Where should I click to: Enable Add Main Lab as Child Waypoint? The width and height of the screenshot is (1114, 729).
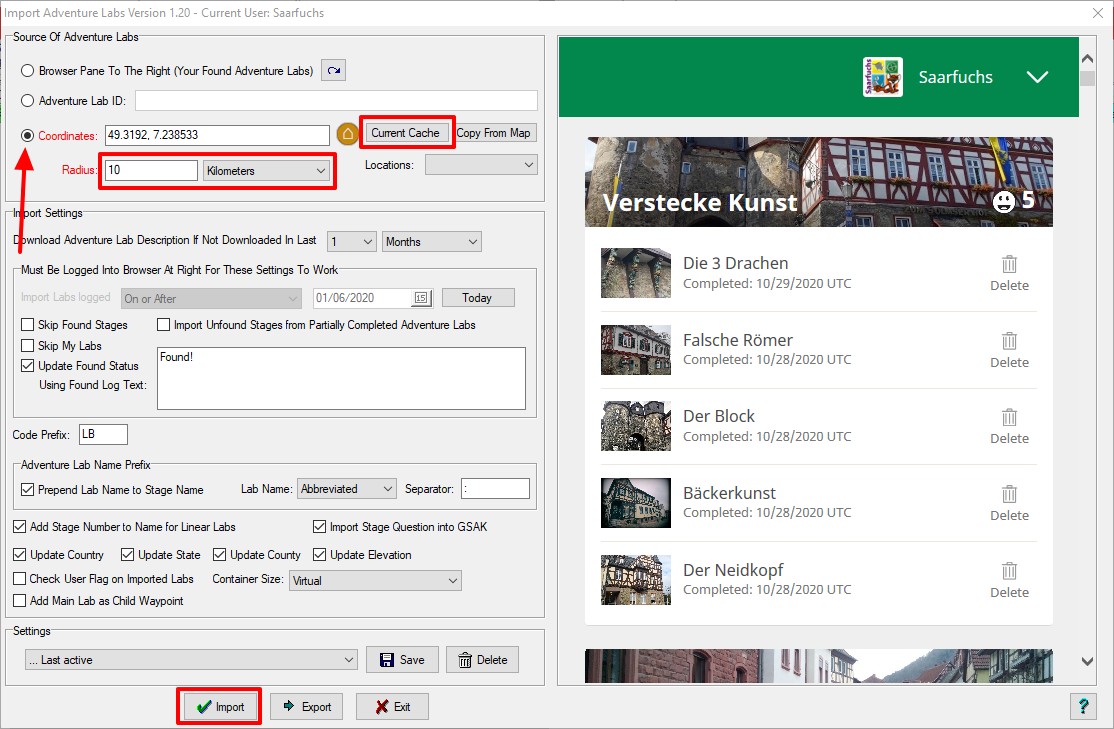[x=20, y=600]
